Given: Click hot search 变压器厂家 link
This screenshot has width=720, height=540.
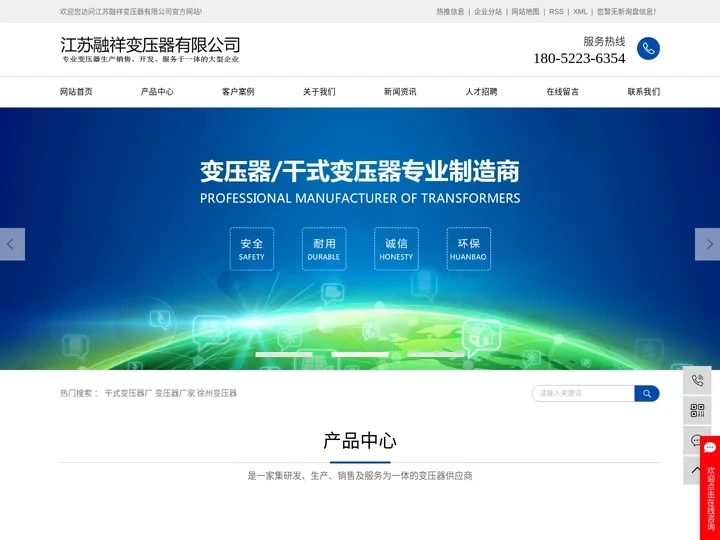Looking at the screenshot, I should coord(175,393).
